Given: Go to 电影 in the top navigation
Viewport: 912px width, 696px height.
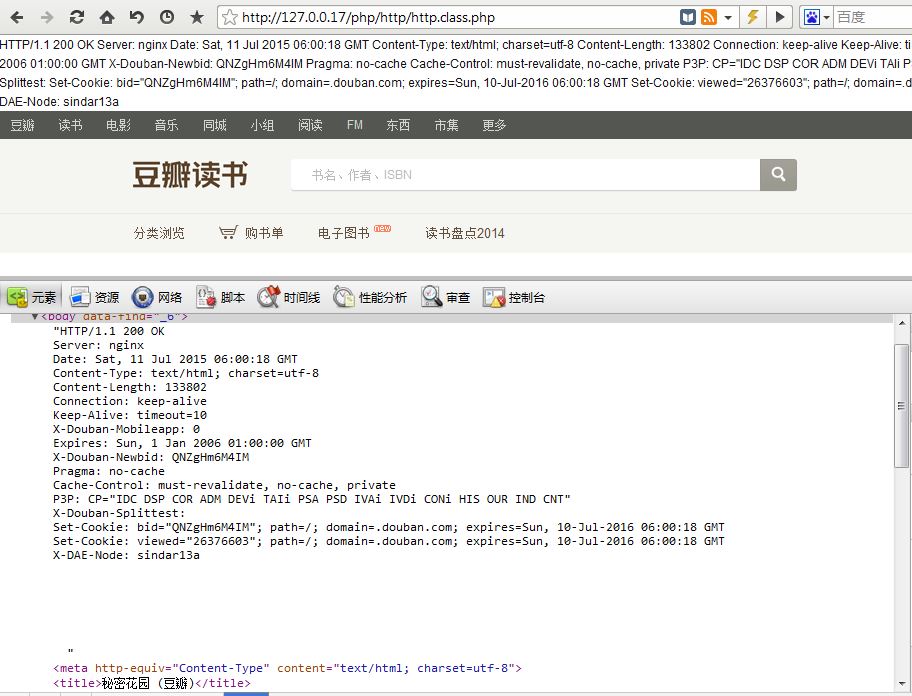Looking at the screenshot, I should 119,125.
